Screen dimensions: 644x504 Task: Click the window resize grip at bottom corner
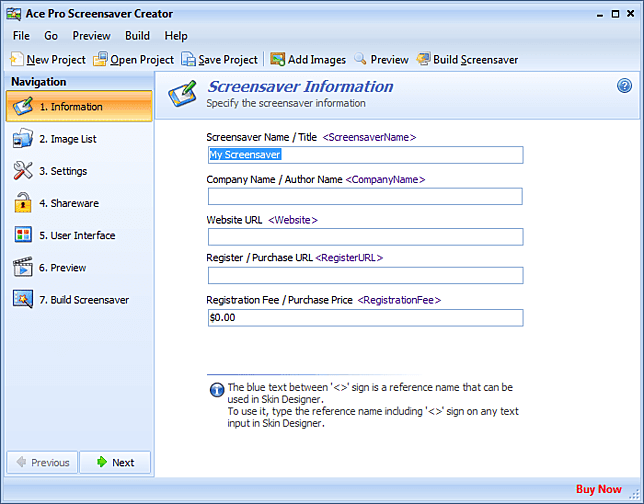(635, 493)
